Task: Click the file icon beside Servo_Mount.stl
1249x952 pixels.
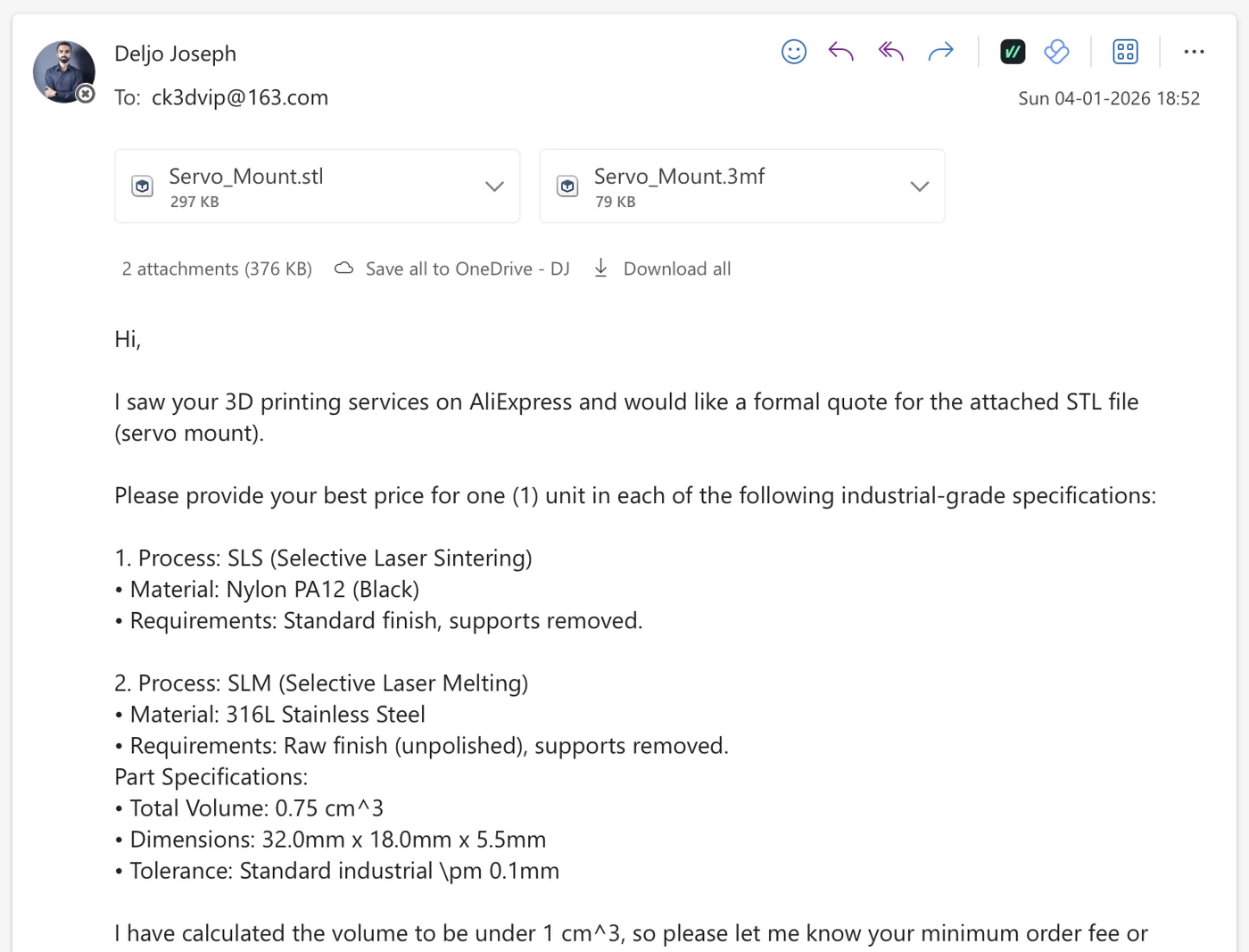Action: click(143, 186)
